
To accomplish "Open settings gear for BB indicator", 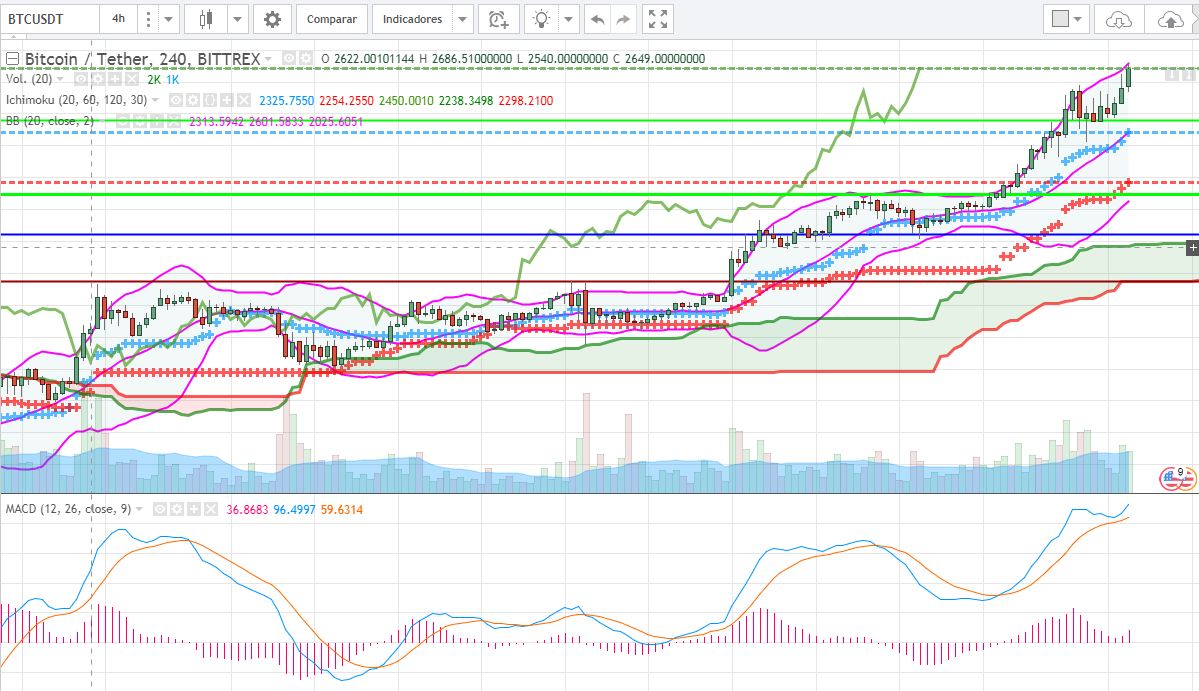I will pyautogui.click(x=140, y=121).
